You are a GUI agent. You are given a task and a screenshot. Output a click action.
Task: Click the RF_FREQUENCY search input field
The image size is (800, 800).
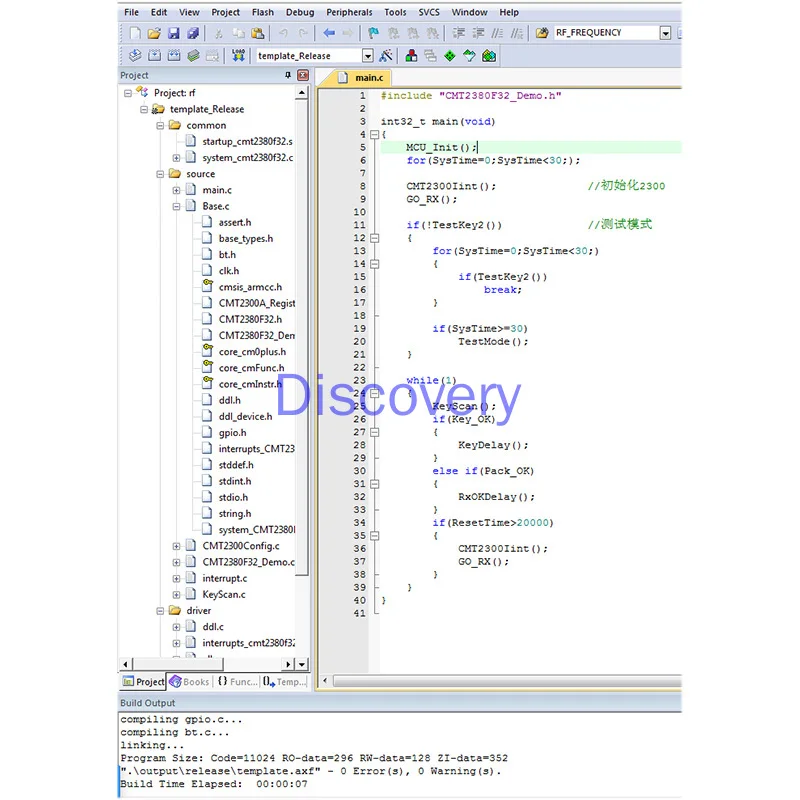point(606,33)
